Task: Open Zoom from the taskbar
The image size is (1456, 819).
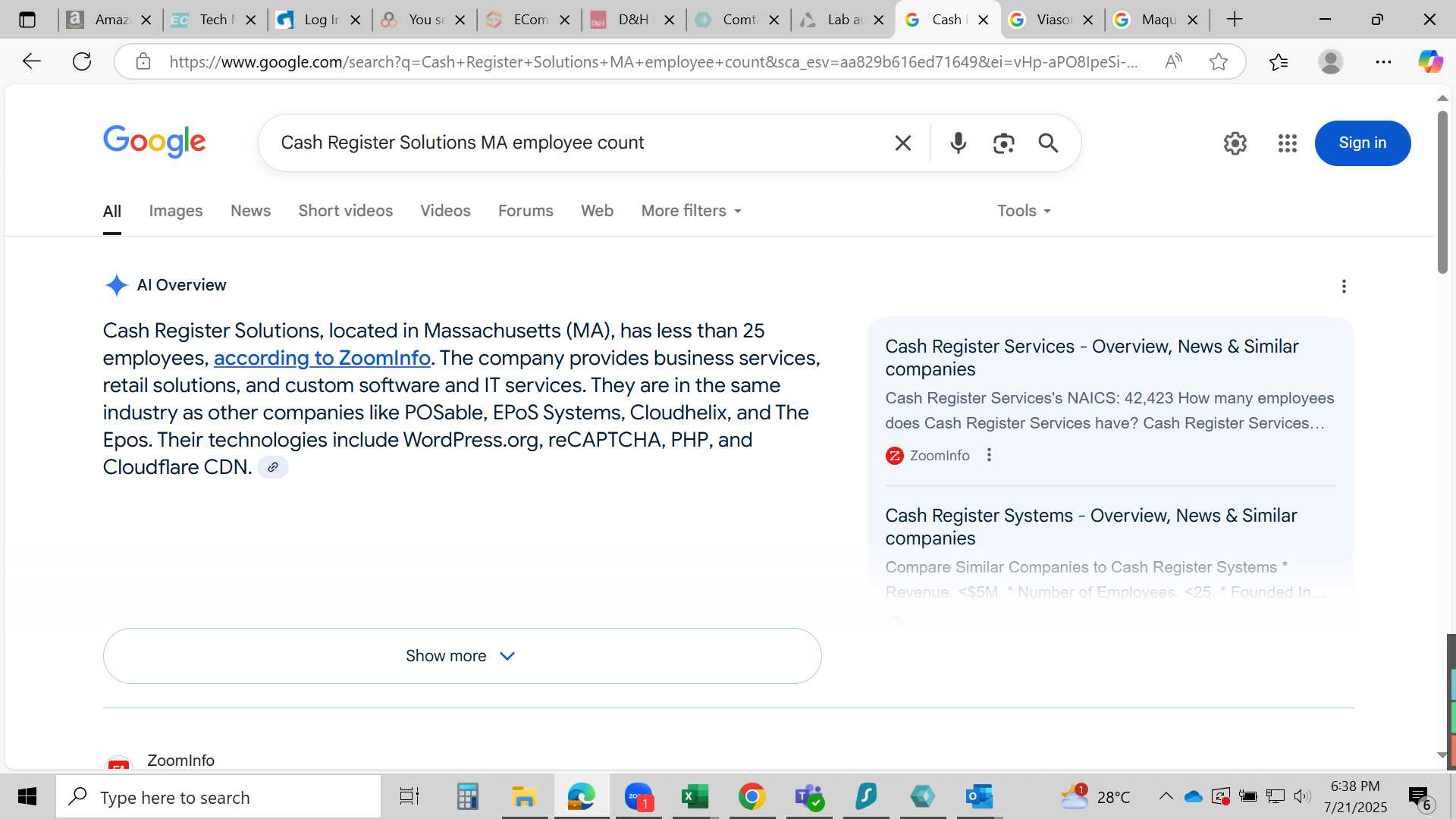Action: pos(639,796)
